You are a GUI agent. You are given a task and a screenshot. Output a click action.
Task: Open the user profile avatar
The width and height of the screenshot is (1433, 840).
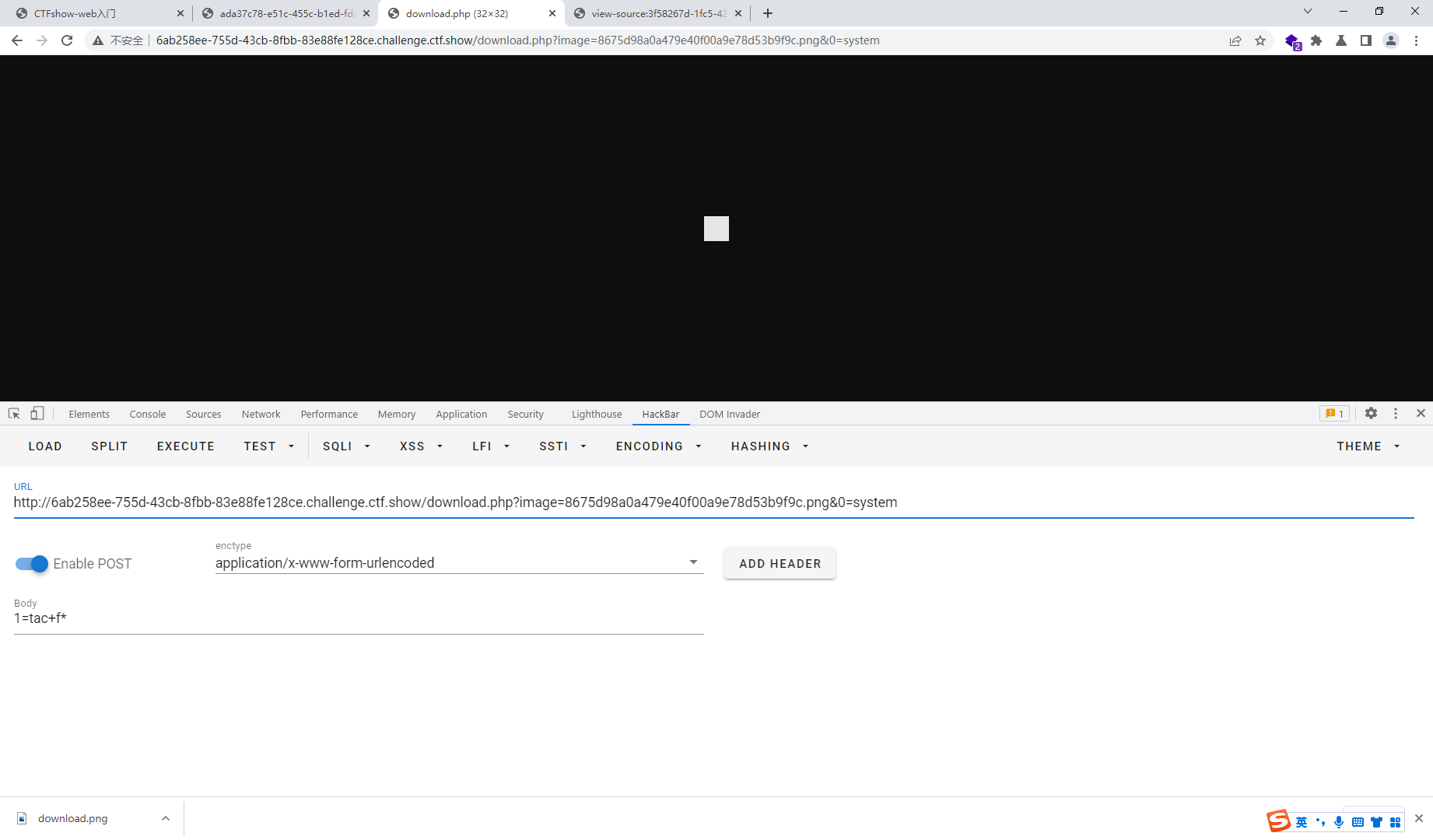point(1391,40)
